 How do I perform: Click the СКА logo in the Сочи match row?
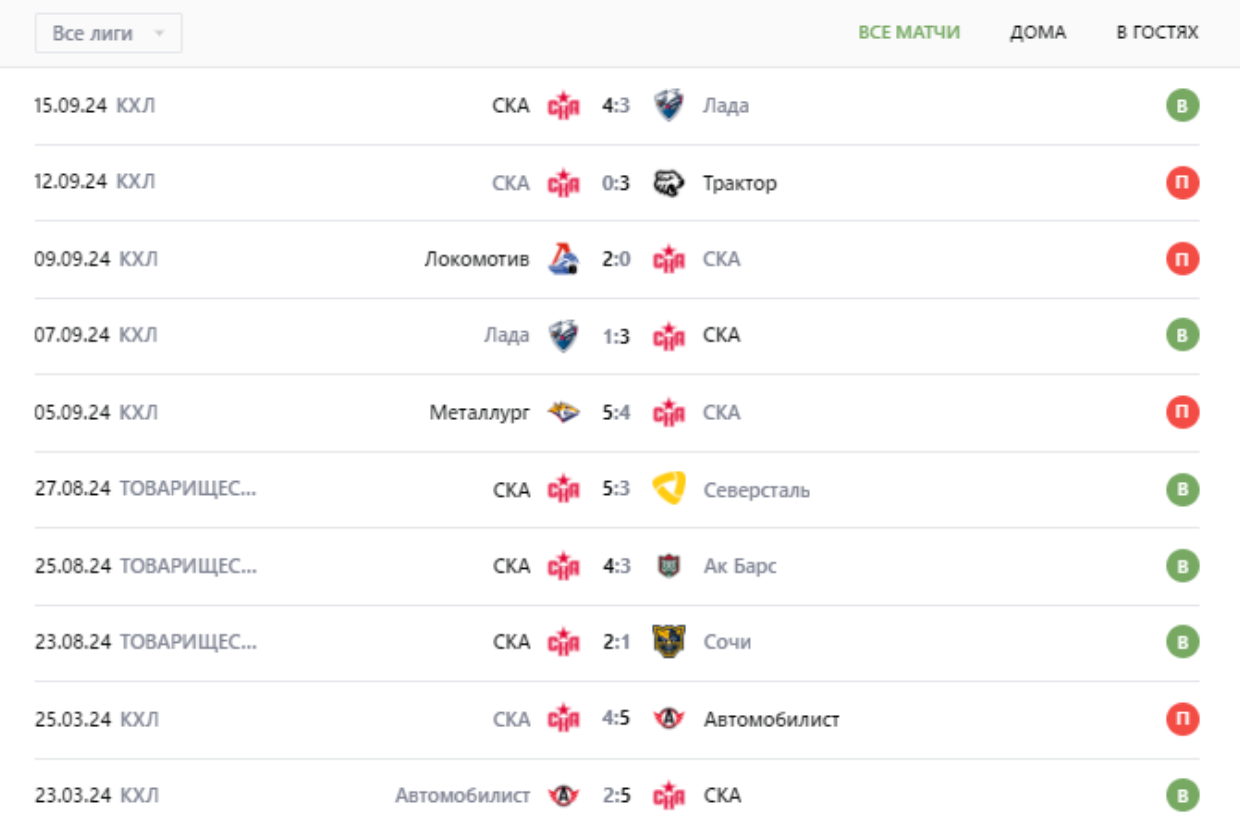coord(563,642)
